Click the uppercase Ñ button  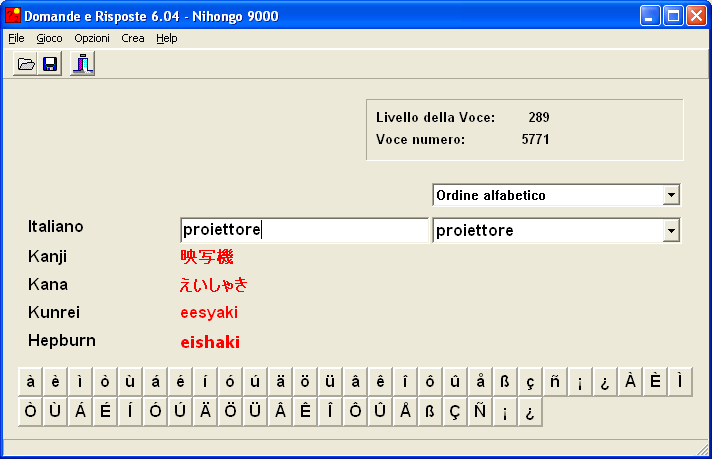tap(480, 412)
